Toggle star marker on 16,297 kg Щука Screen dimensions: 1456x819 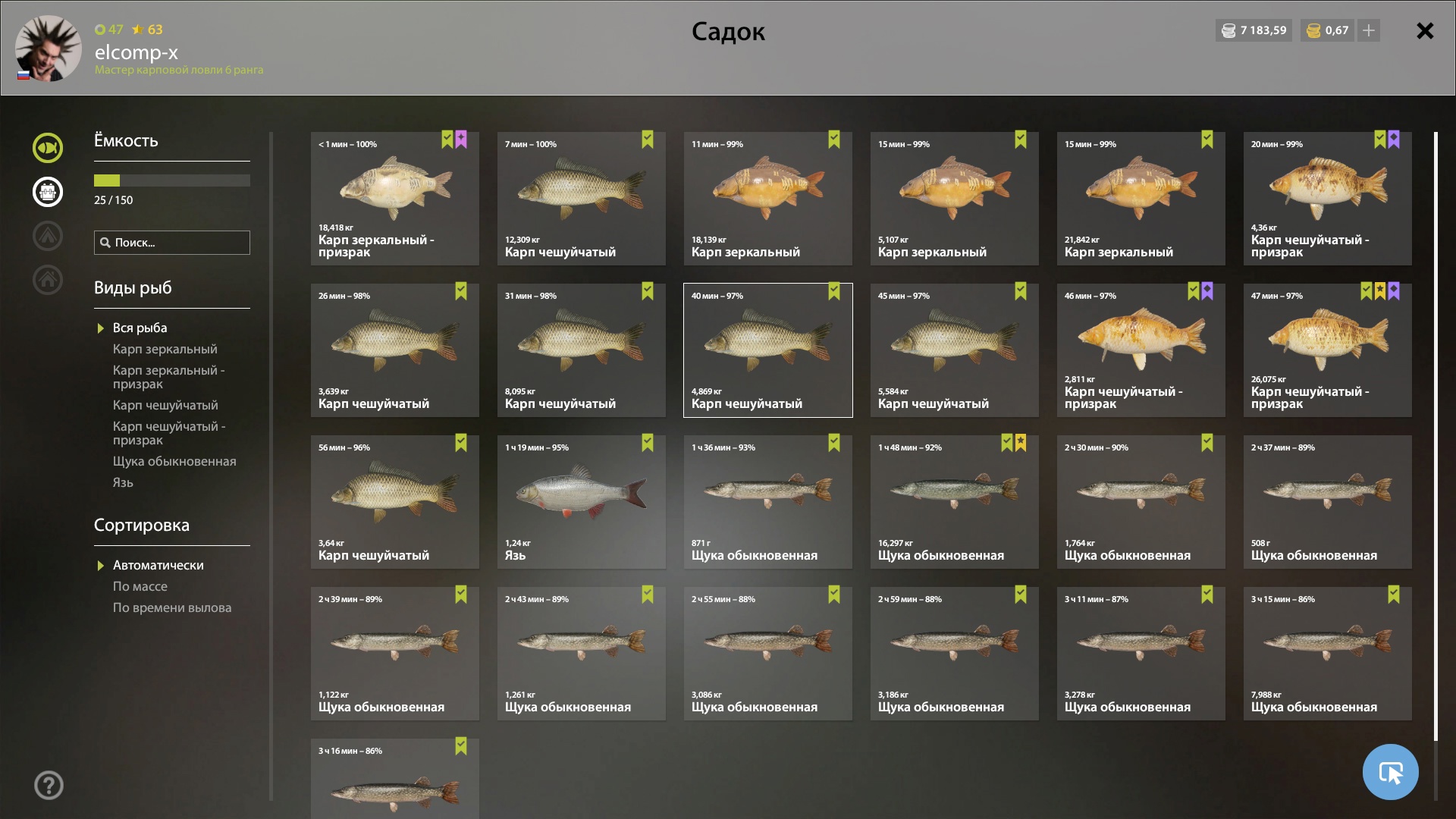(x=1021, y=443)
